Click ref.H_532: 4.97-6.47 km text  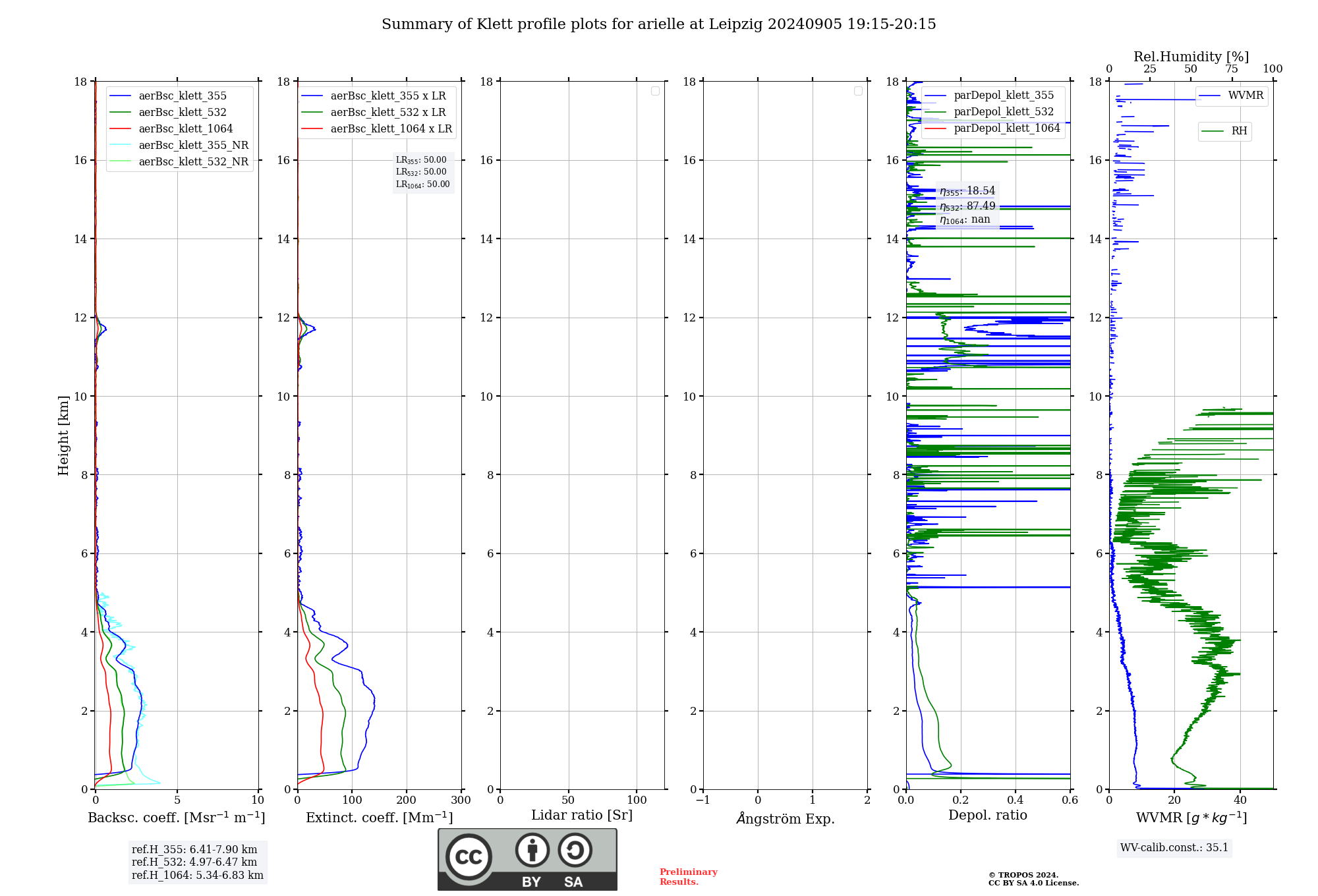point(194,862)
